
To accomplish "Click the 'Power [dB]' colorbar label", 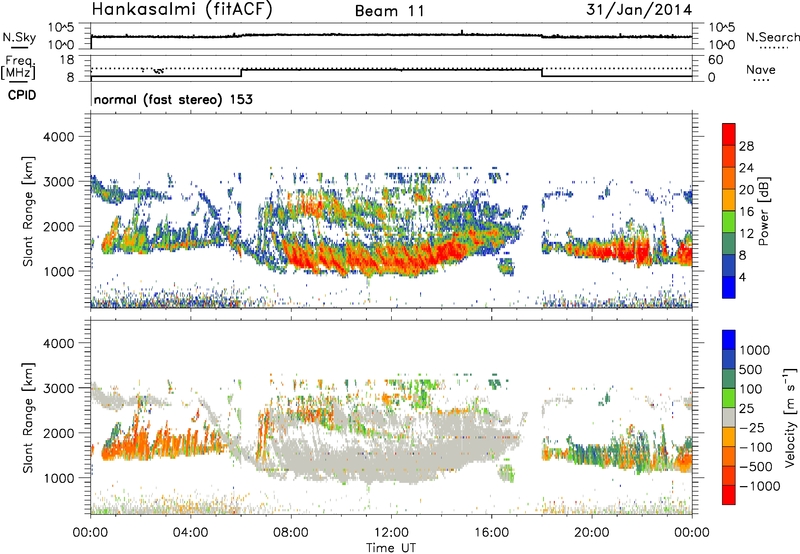I will [763, 211].
